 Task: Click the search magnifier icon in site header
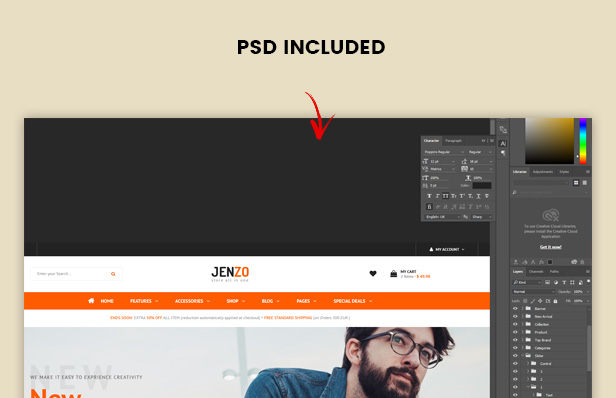[113, 274]
